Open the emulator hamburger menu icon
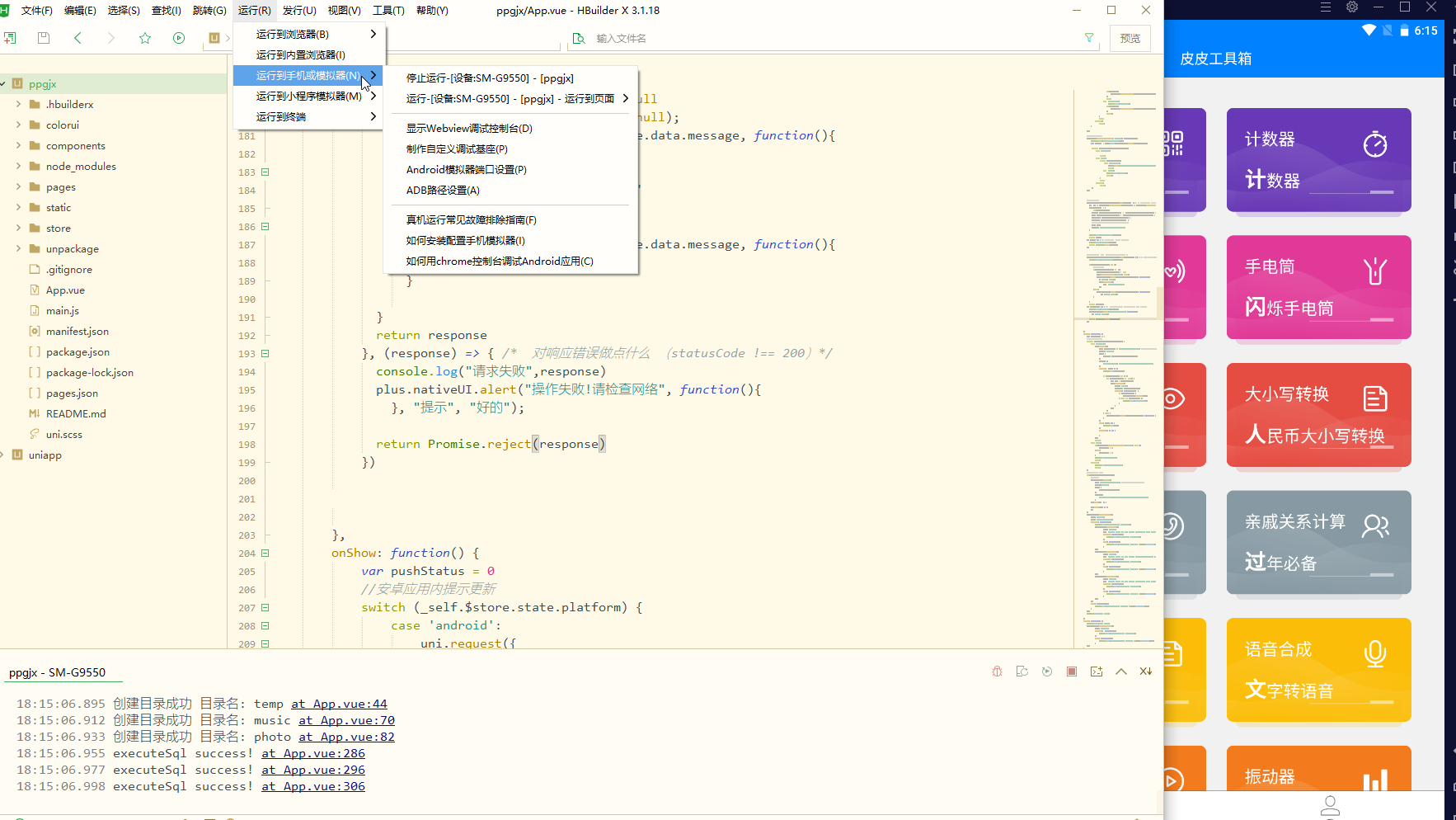The image size is (1456, 820). pyautogui.click(x=1326, y=7)
